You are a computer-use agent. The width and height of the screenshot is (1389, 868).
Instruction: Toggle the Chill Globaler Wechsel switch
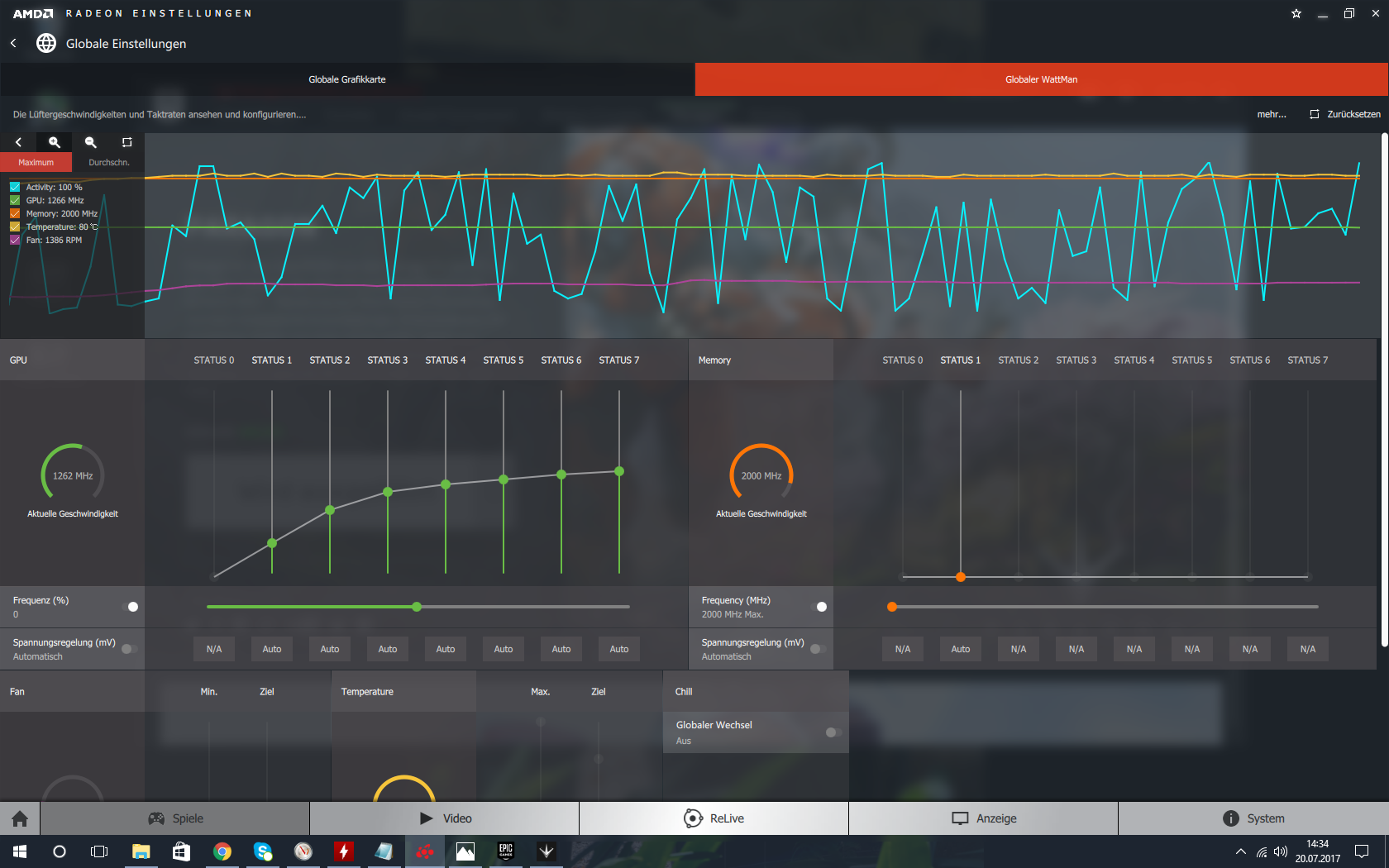tap(833, 732)
